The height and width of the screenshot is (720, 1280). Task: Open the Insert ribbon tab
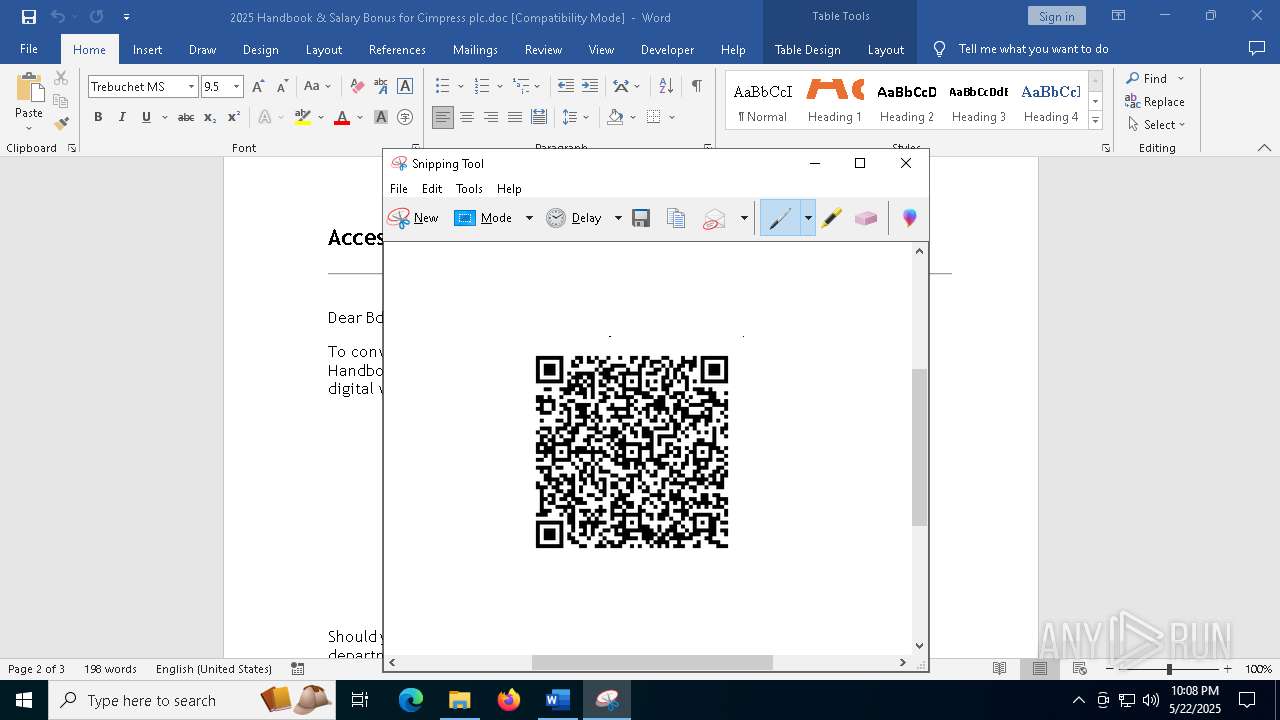pos(147,49)
